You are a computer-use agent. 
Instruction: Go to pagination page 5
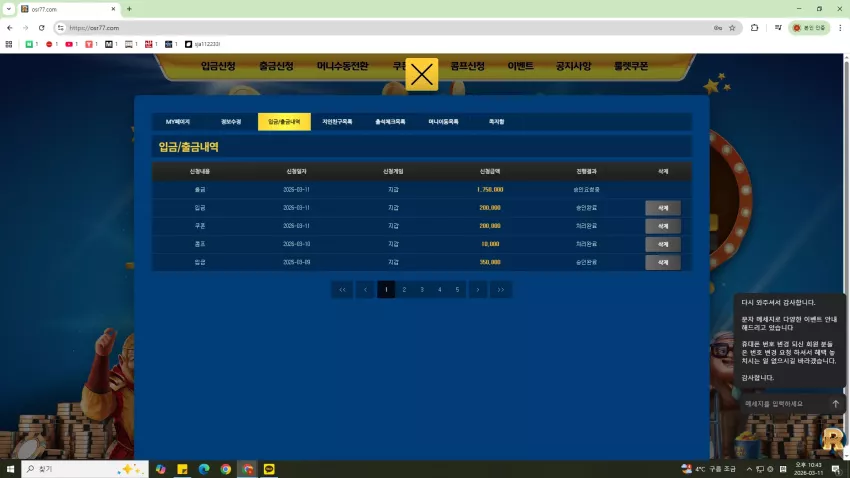coord(458,289)
